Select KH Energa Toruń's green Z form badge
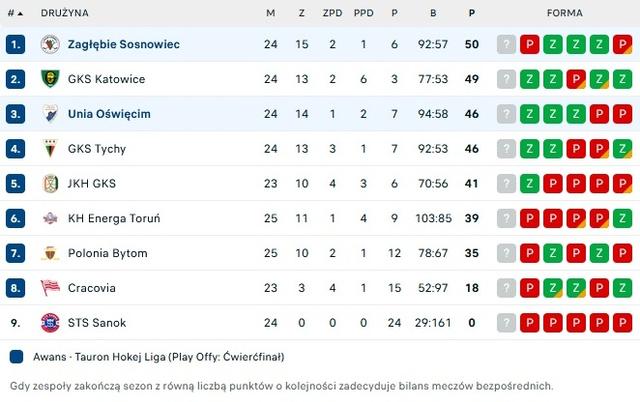This screenshot has width=640, height=402. pyautogui.click(x=622, y=218)
